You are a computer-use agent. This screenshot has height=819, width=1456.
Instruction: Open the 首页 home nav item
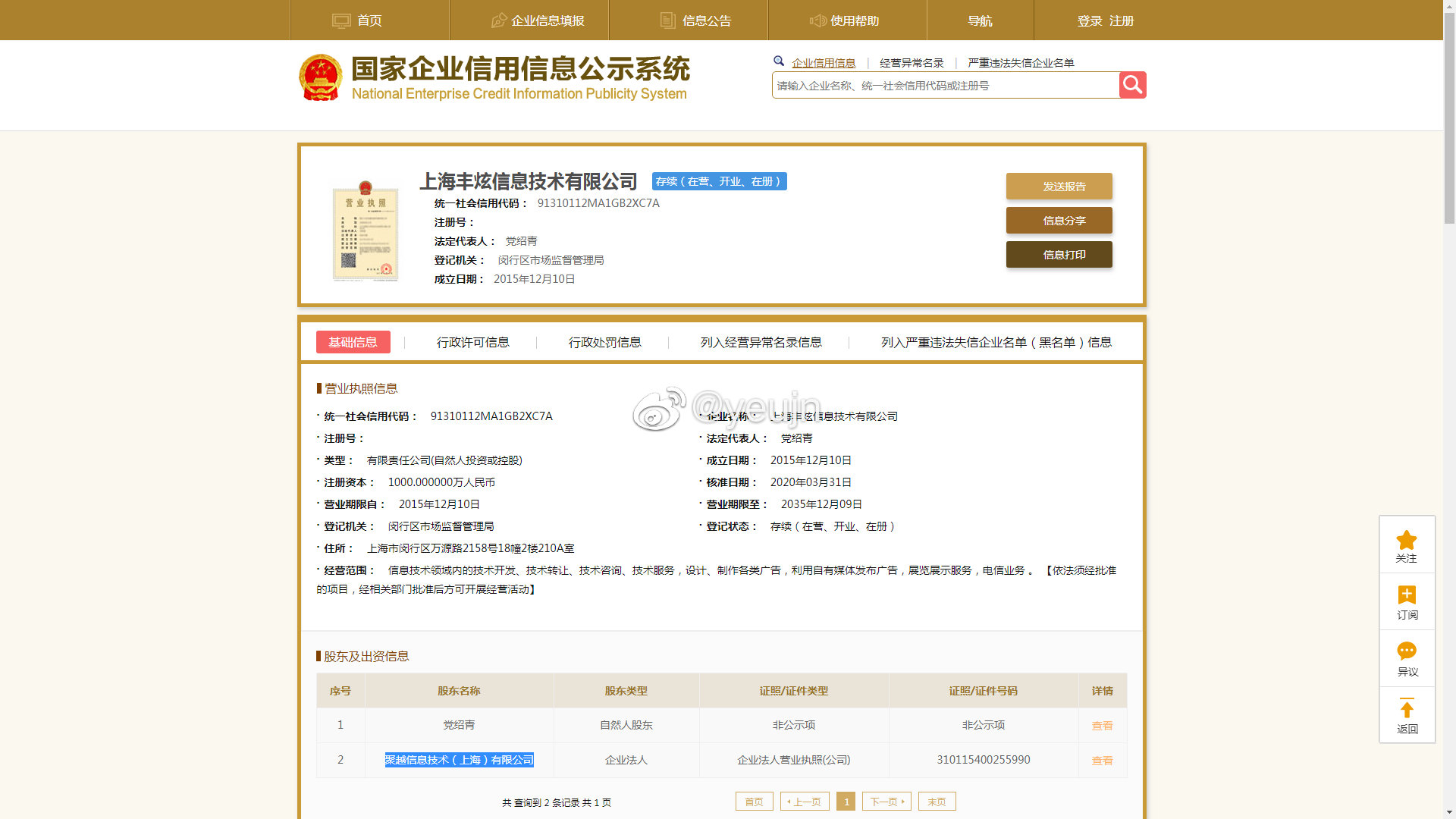[x=369, y=20]
